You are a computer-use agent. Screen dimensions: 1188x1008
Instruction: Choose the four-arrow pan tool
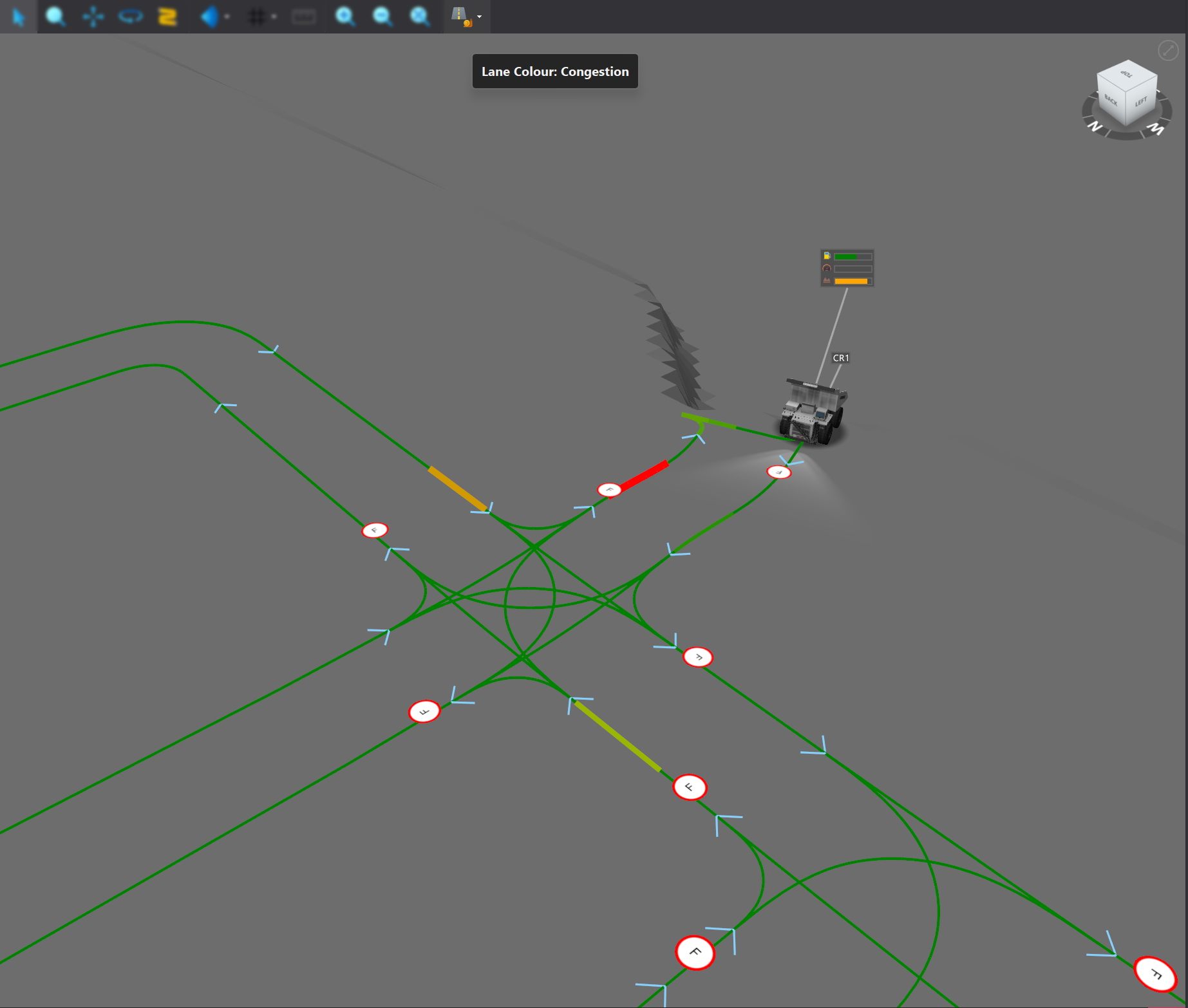(93, 17)
